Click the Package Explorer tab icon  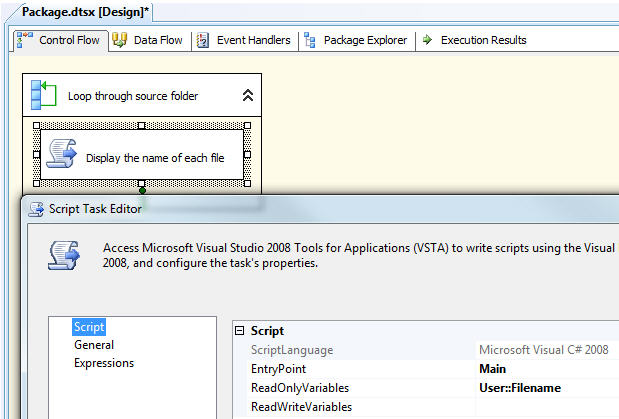[x=309, y=40]
